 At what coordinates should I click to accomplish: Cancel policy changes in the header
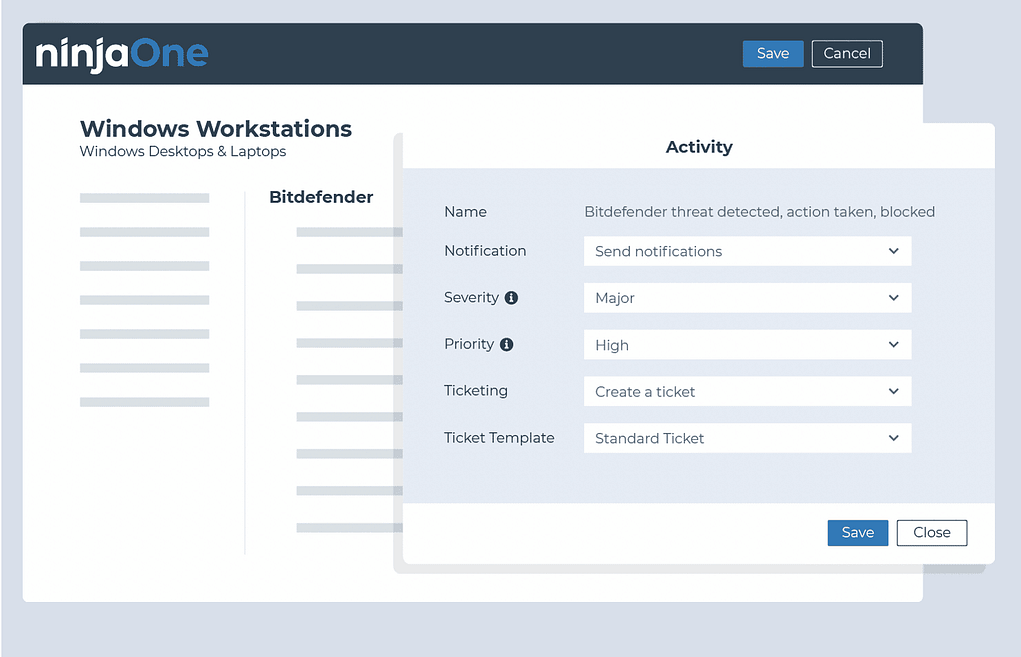pyautogui.click(x=846, y=53)
